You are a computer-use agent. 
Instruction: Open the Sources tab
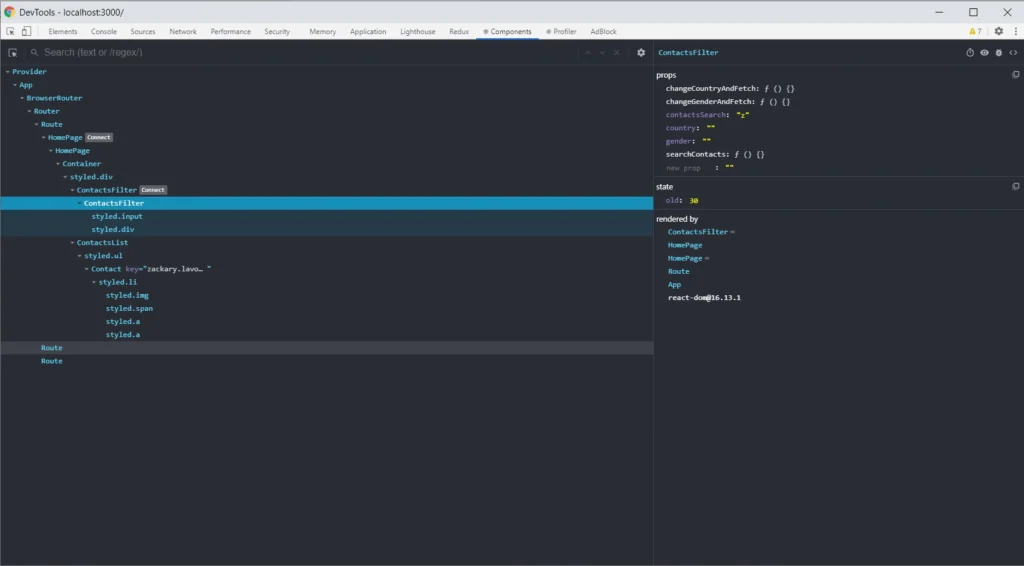(142, 31)
